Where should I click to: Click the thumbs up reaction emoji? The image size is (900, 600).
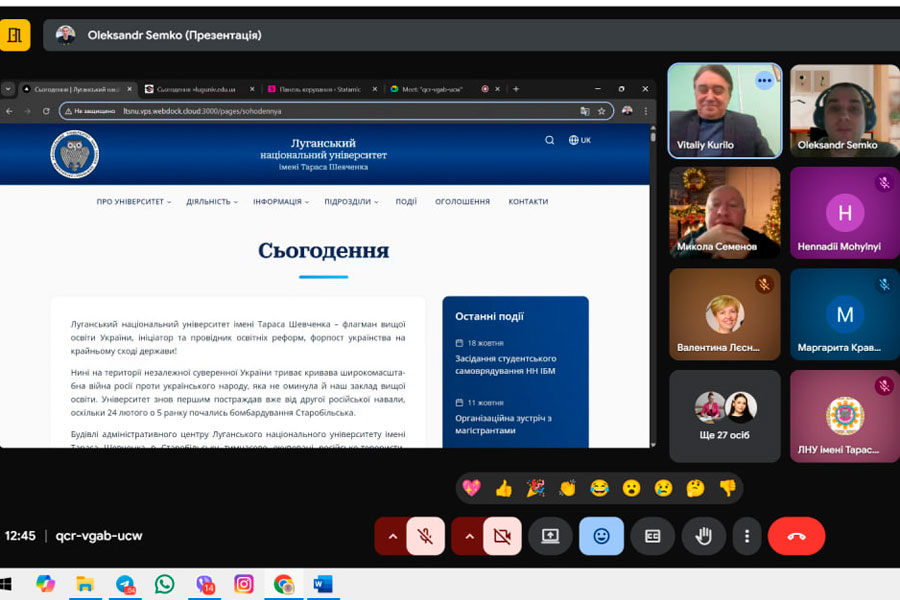click(x=503, y=488)
